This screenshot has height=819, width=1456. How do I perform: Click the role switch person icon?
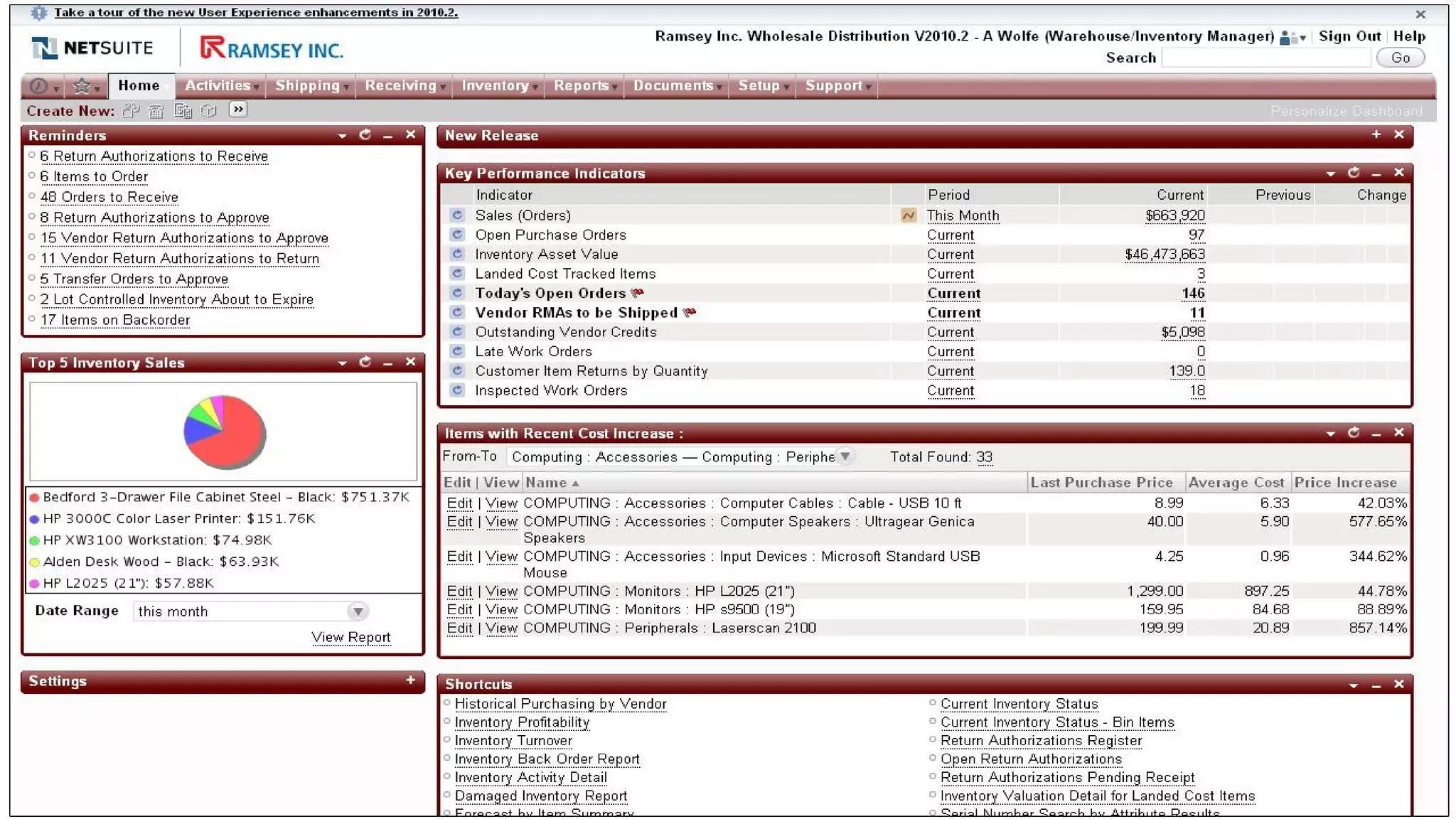click(1287, 37)
